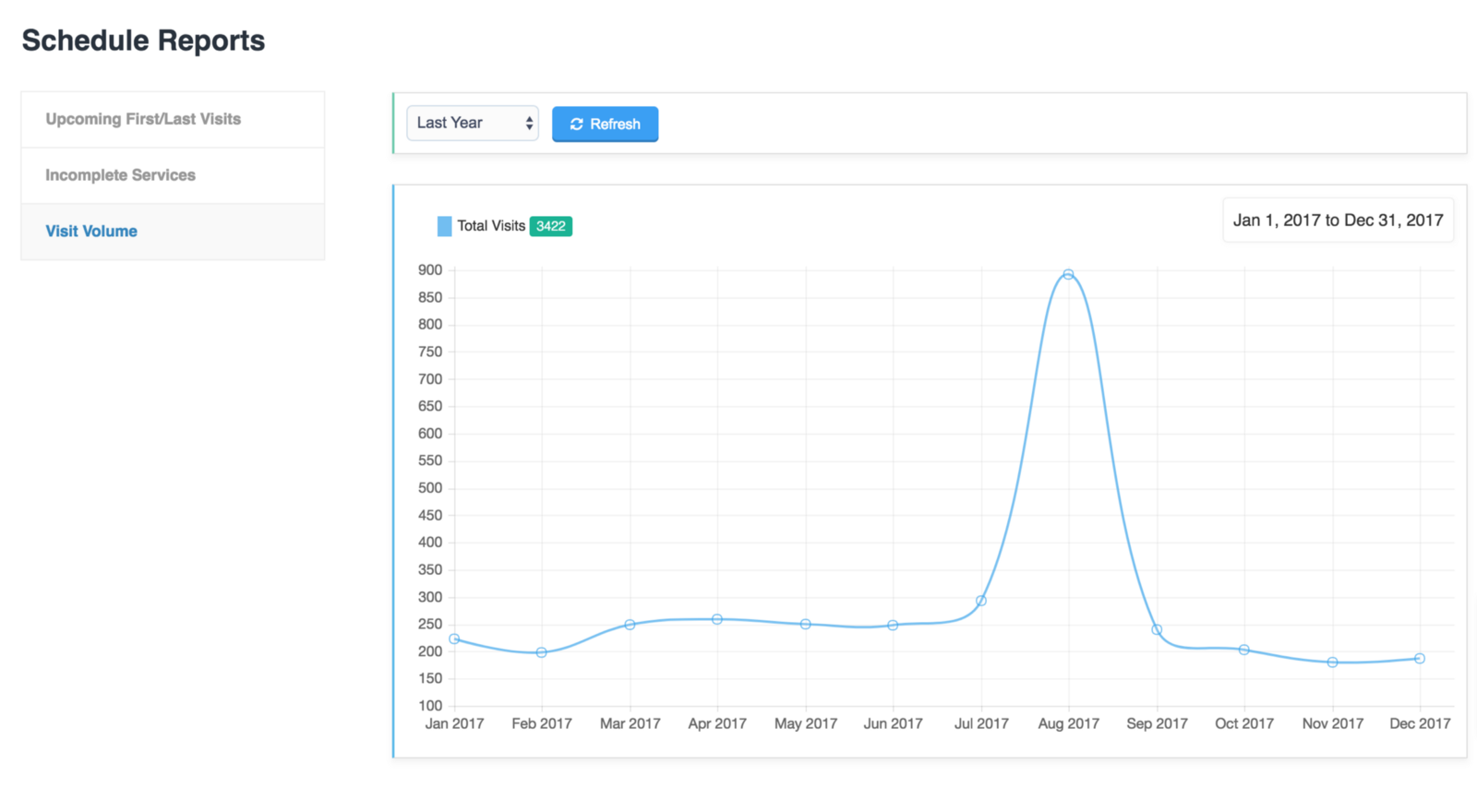The width and height of the screenshot is (1477, 812).
Task: Click the Nov 2017 data point on chart
Action: point(1333,663)
